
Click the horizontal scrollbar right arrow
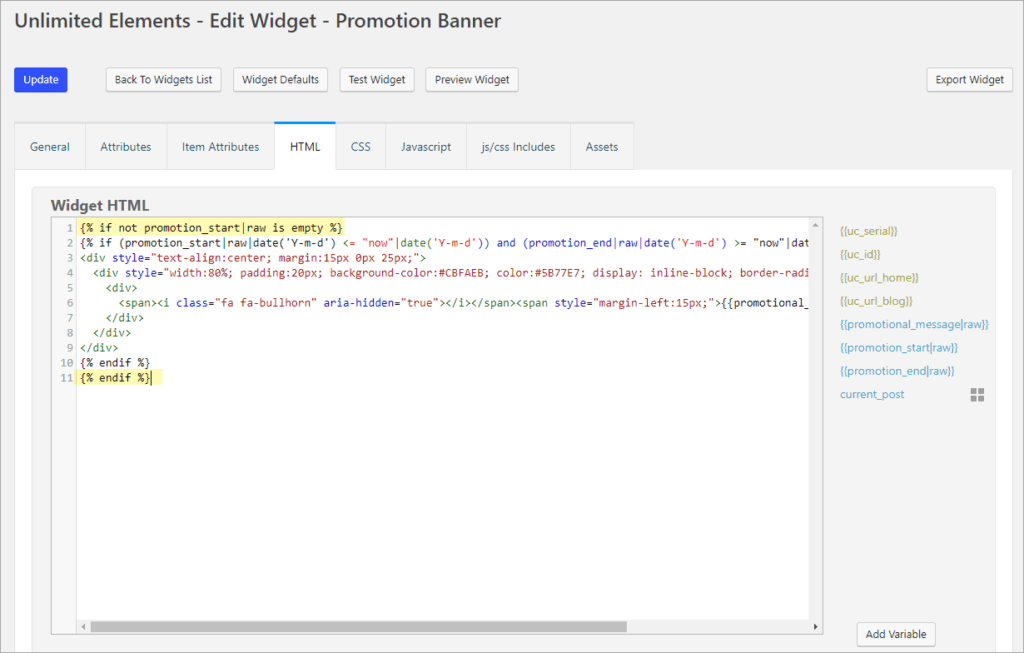coord(815,627)
